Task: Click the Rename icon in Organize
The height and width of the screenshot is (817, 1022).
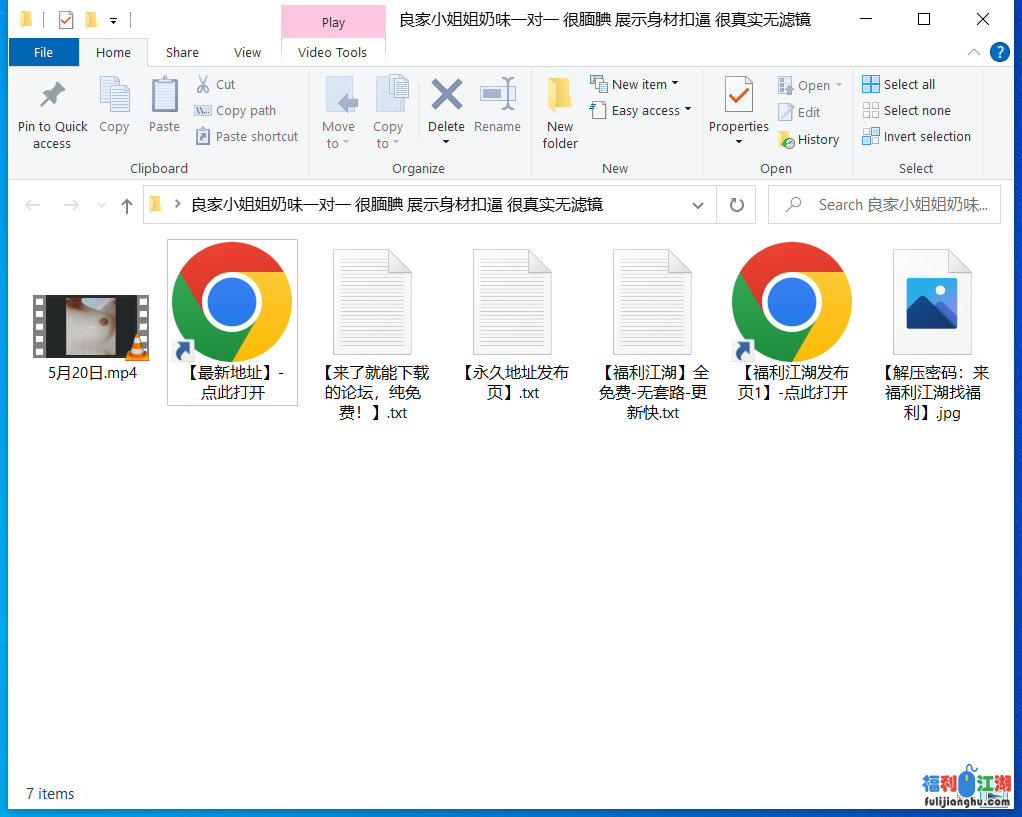Action: tap(497, 96)
